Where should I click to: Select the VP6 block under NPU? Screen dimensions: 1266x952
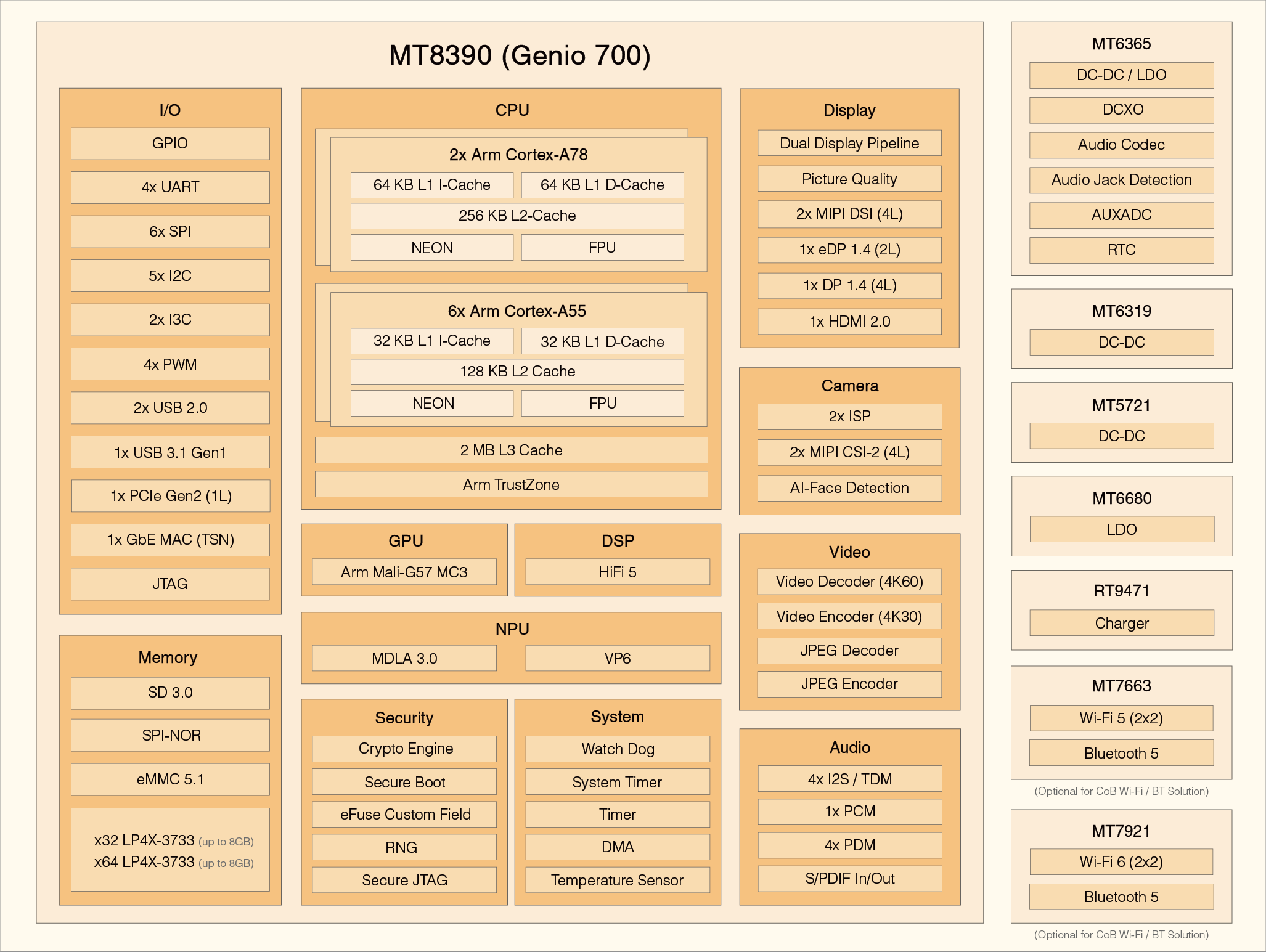click(x=618, y=659)
